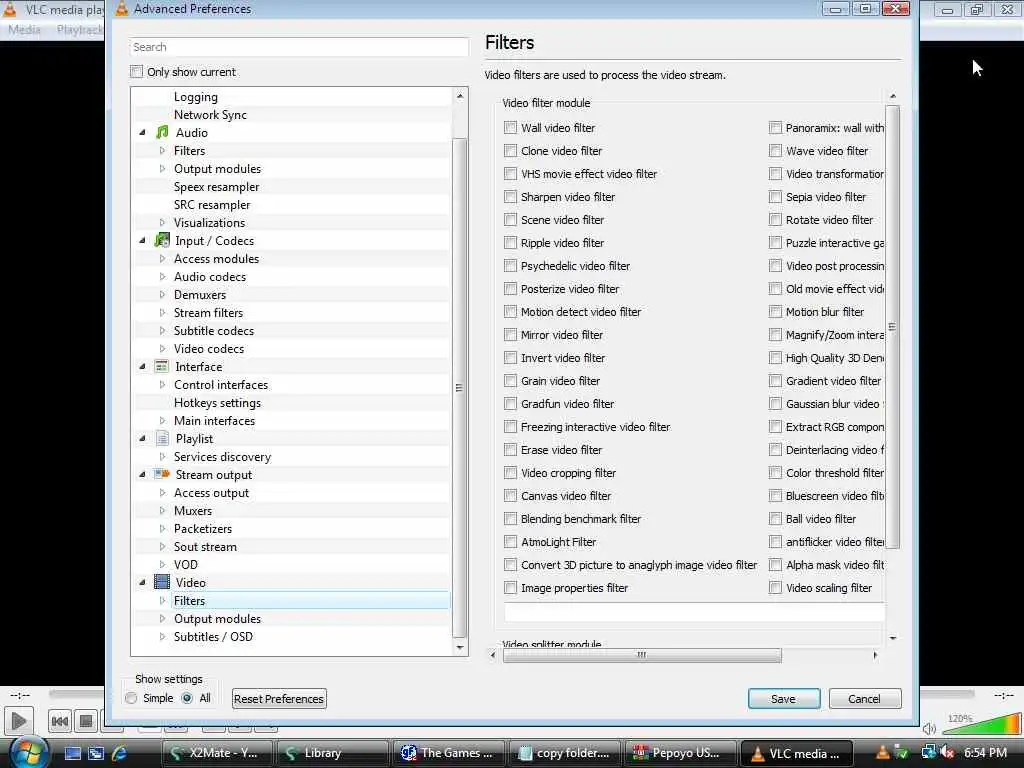The height and width of the screenshot is (768, 1024).
Task: Check the Video cropping filter box
Action: pos(510,472)
